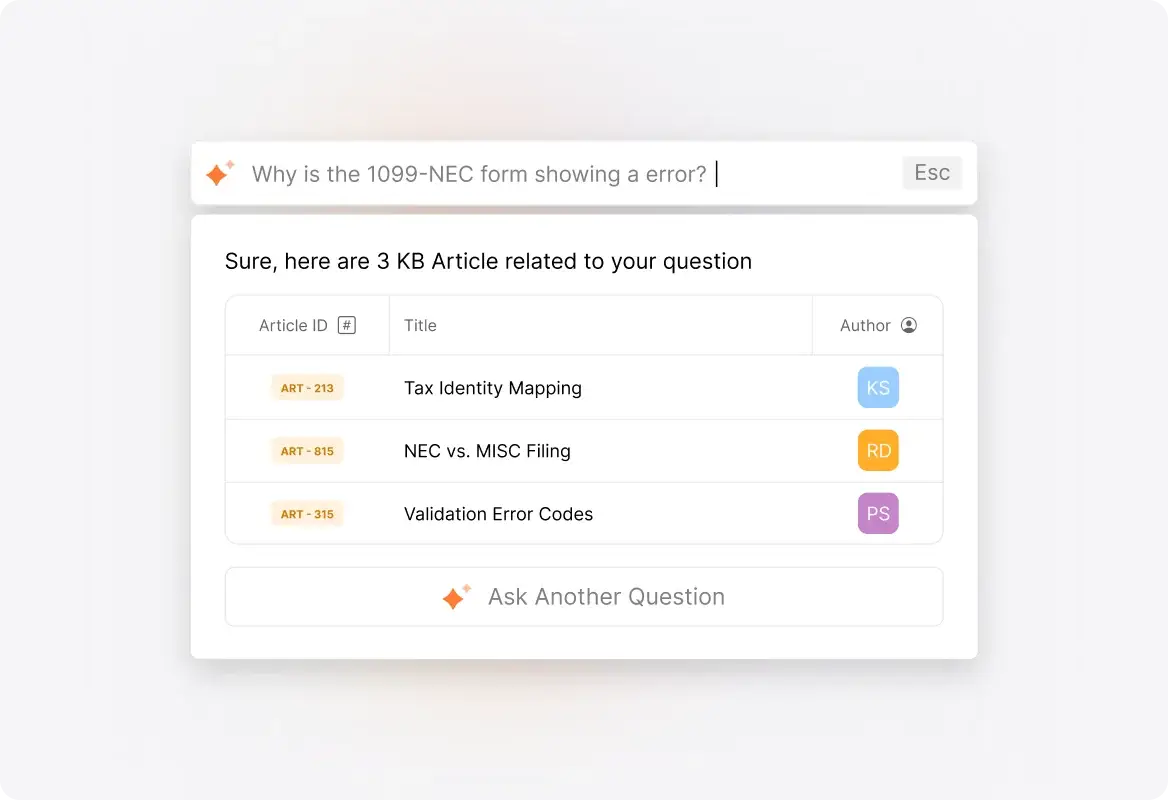Click the PS author avatar
Screen dimensions: 1168x800
[x=878, y=513]
